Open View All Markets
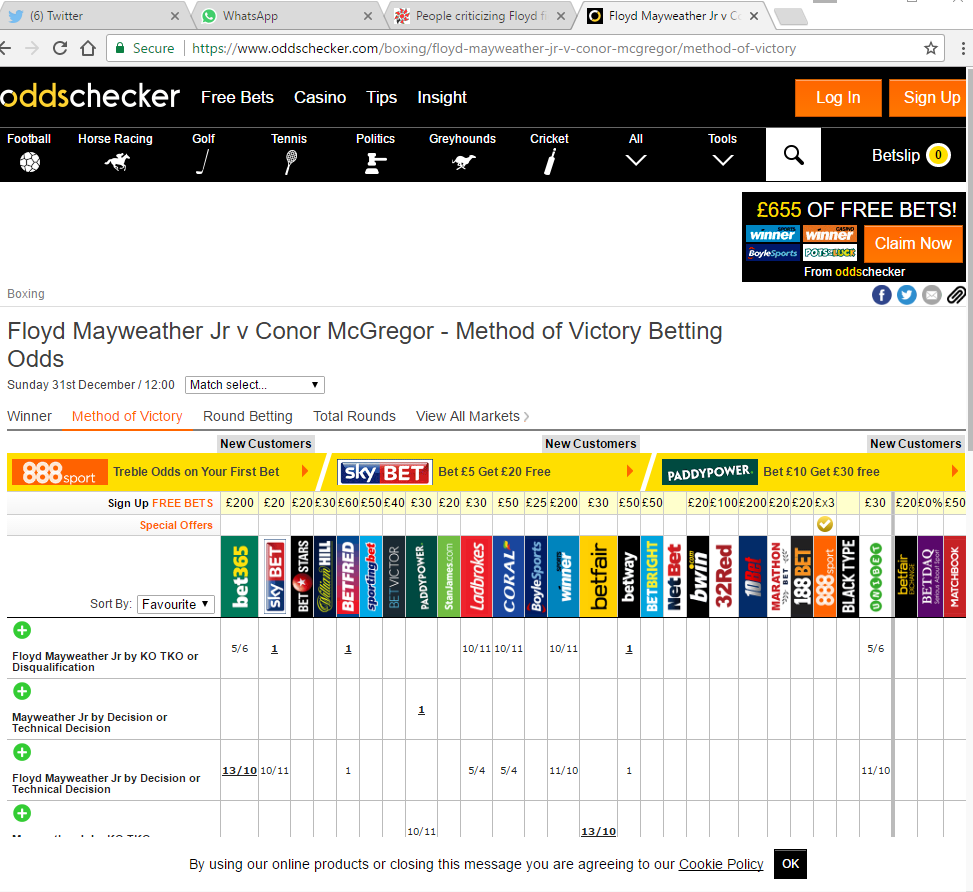The height and width of the screenshot is (892, 973). 472,417
